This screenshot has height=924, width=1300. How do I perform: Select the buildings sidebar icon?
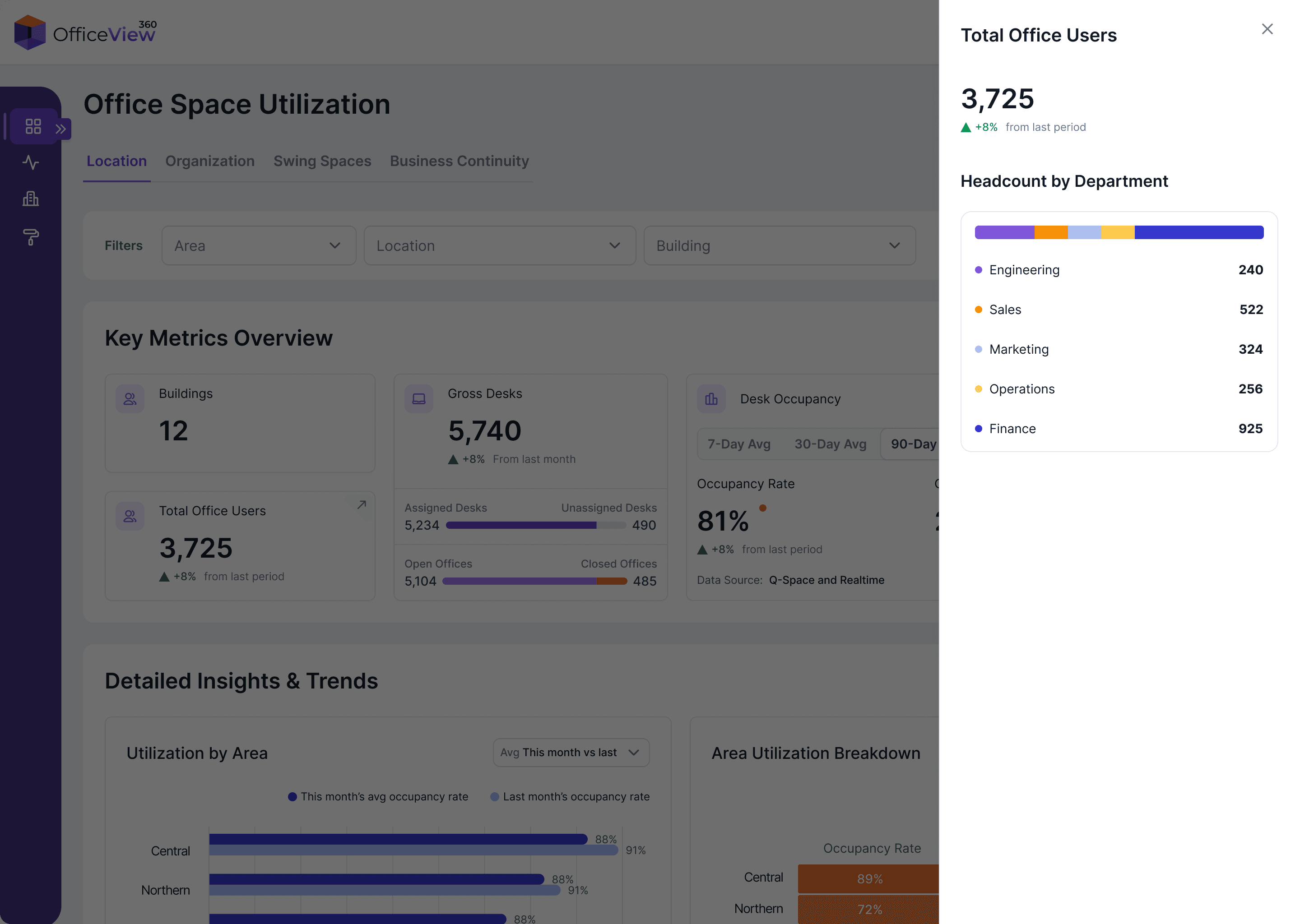coord(31,199)
